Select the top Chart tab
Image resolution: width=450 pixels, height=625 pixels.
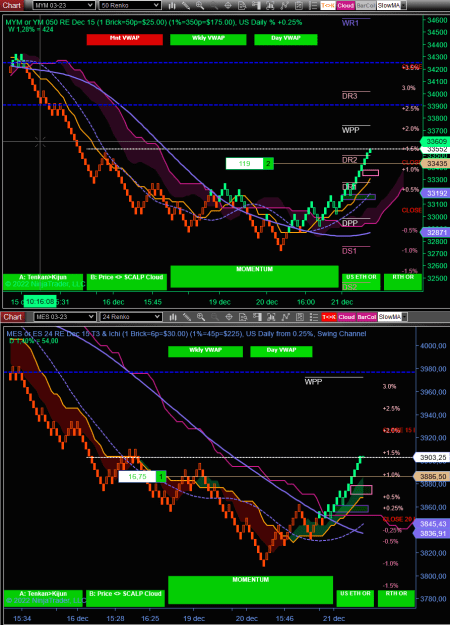(x=12, y=5)
